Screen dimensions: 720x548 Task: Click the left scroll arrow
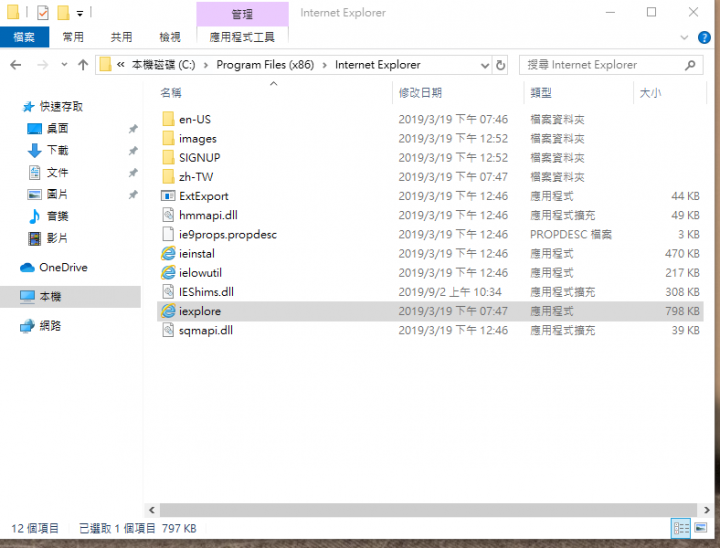pyautogui.click(x=152, y=510)
